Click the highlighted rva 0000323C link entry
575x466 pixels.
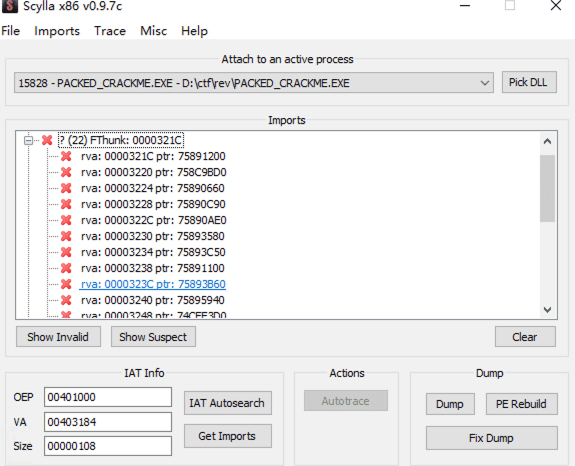153,284
